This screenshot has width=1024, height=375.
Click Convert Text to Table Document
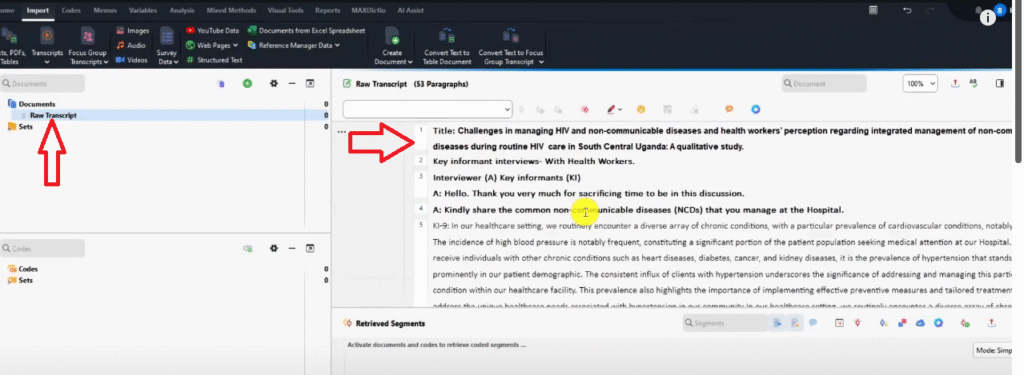pos(447,46)
